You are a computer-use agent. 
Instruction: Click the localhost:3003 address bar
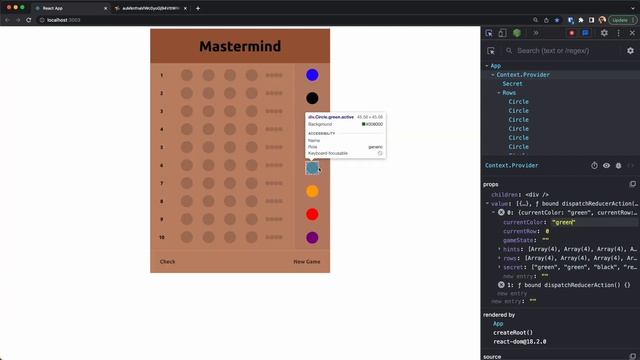(x=282, y=20)
